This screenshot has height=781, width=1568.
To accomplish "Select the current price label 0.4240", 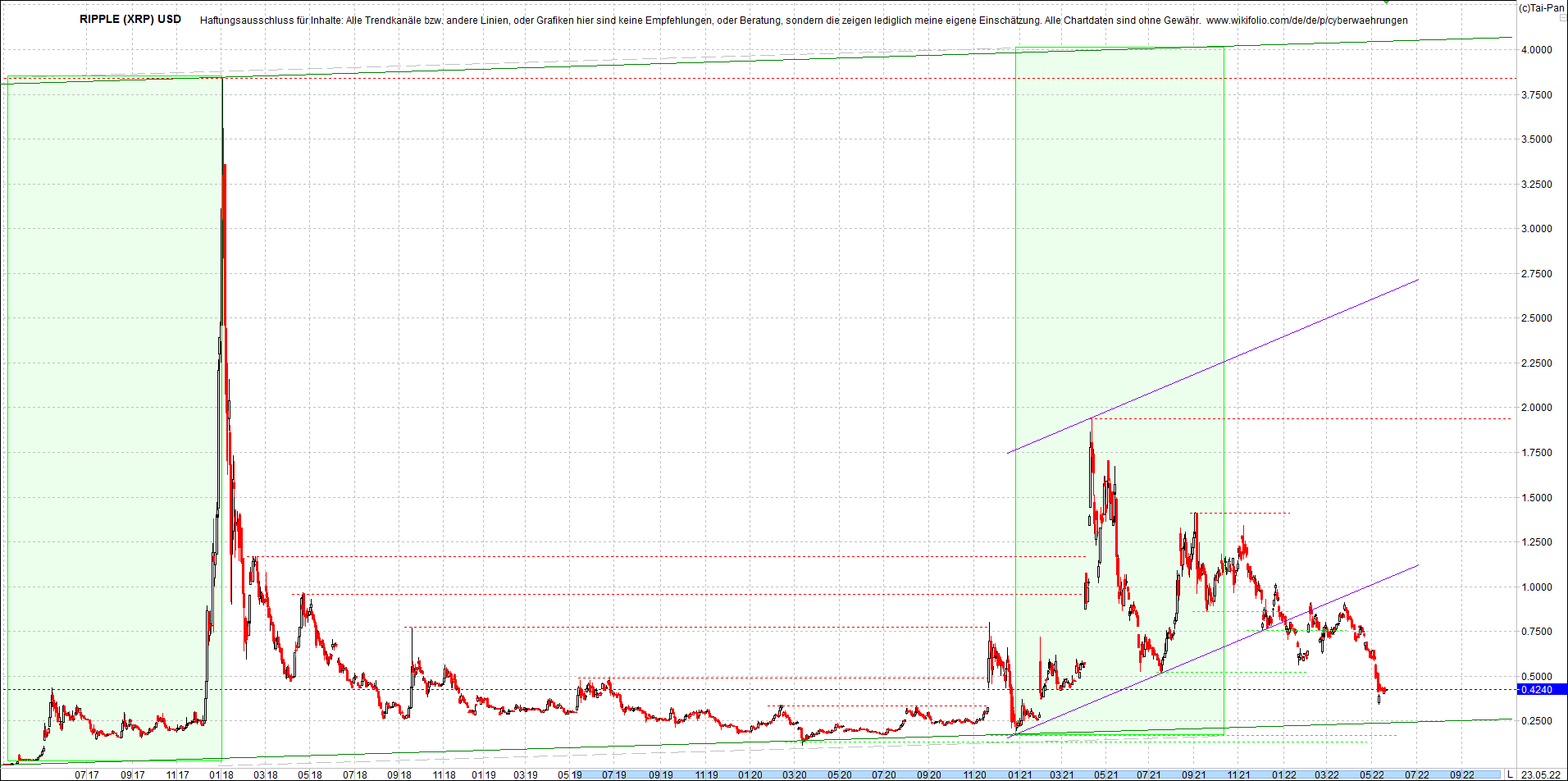I will coord(1540,690).
